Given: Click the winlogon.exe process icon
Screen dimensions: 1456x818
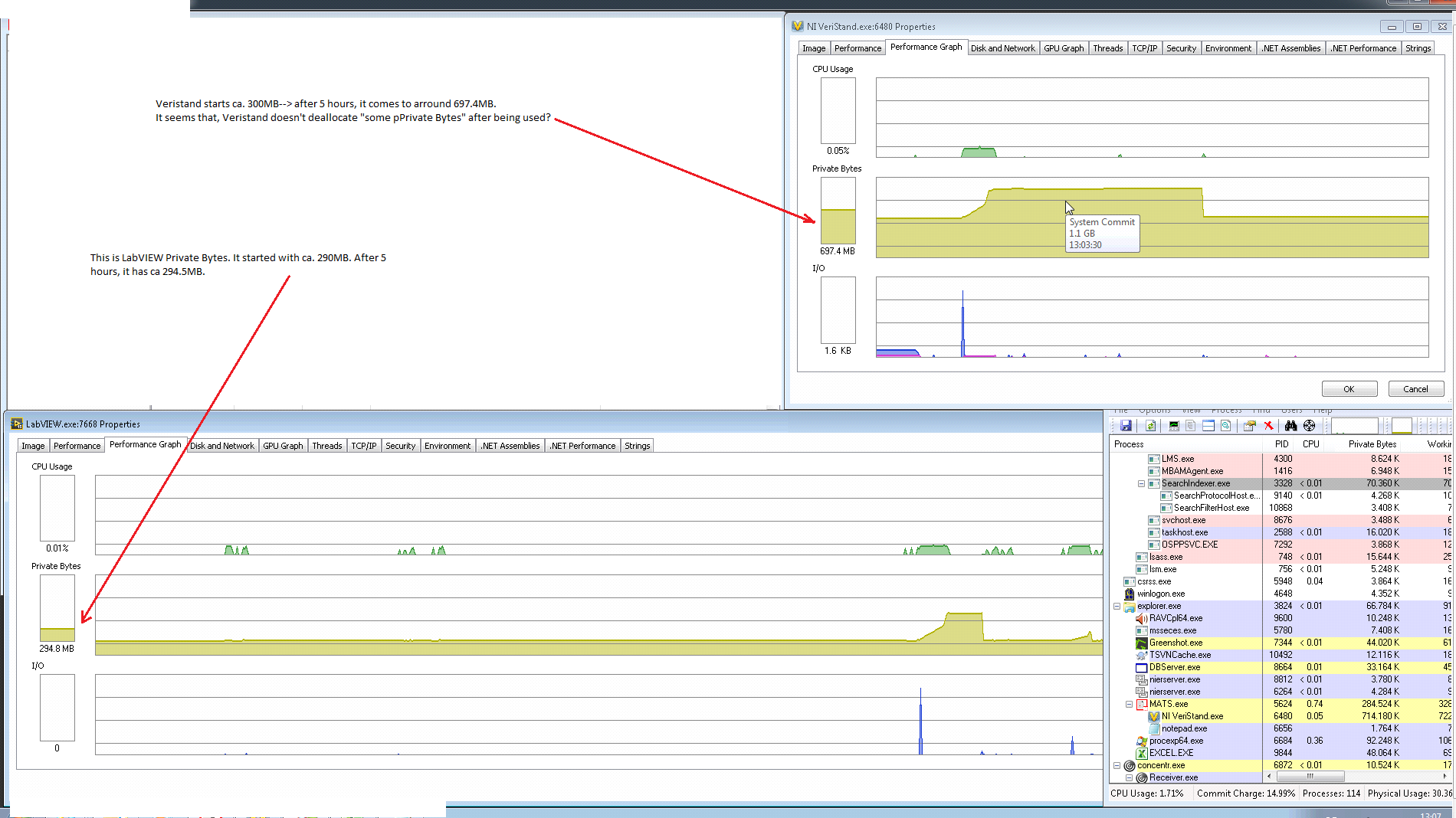Looking at the screenshot, I should point(1130,594).
